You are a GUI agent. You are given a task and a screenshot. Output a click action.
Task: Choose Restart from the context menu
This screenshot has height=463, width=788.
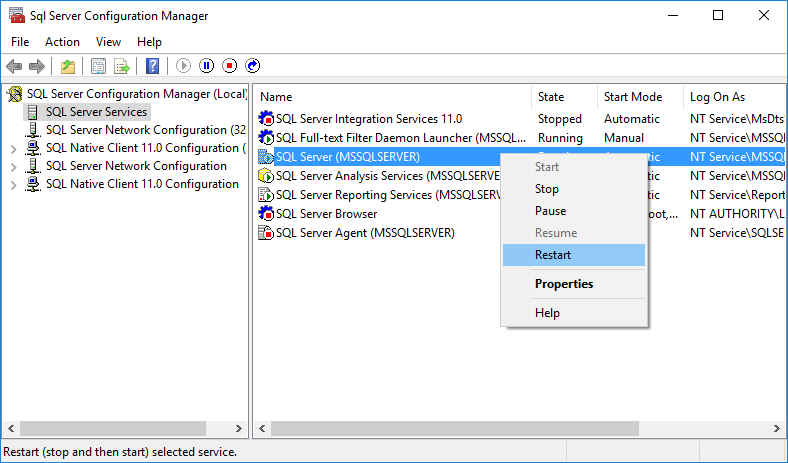(553, 255)
